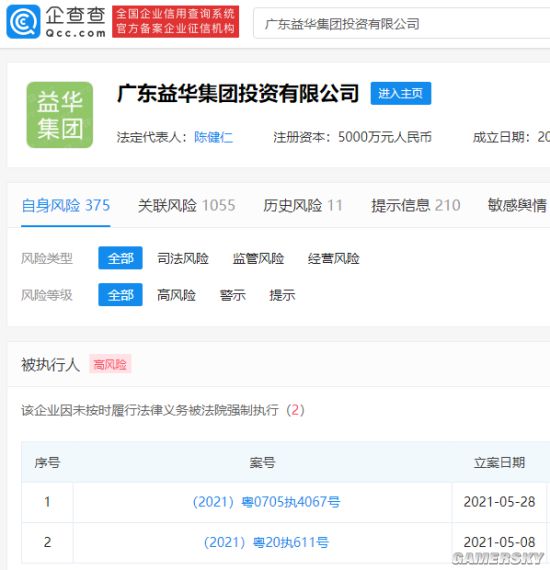
Task: Switch to the 关联风险 1055 tab
Action: [186, 205]
